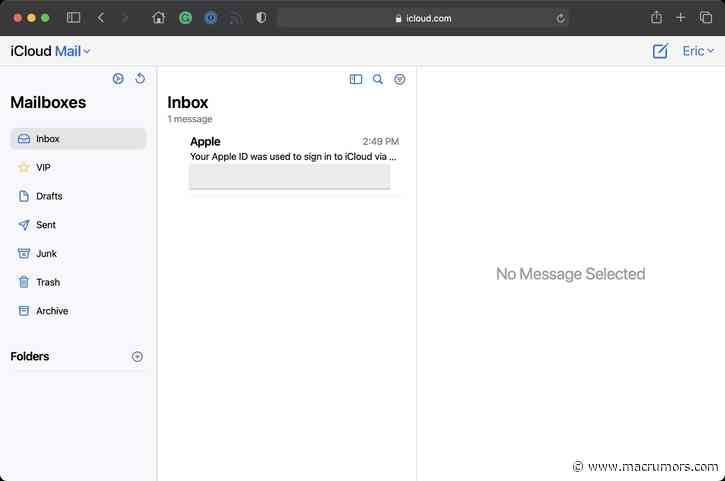
Task: Click the green Grammarly extension icon
Action: click(x=185, y=18)
